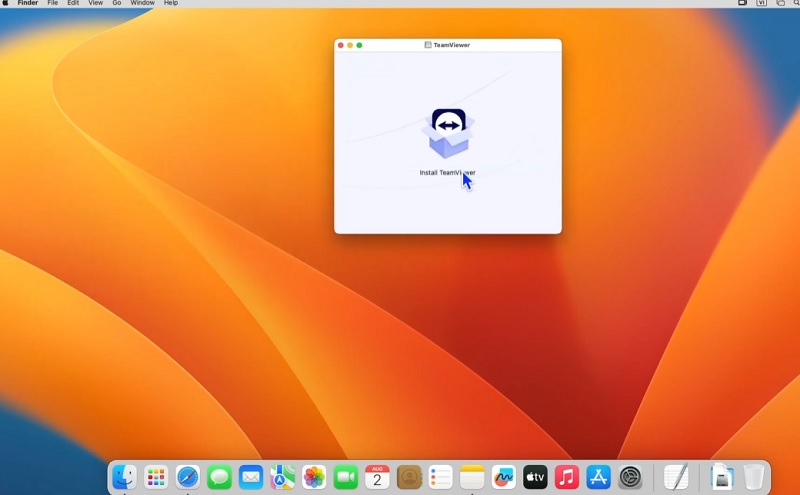Open the Trash in the Dock

[x=754, y=477]
